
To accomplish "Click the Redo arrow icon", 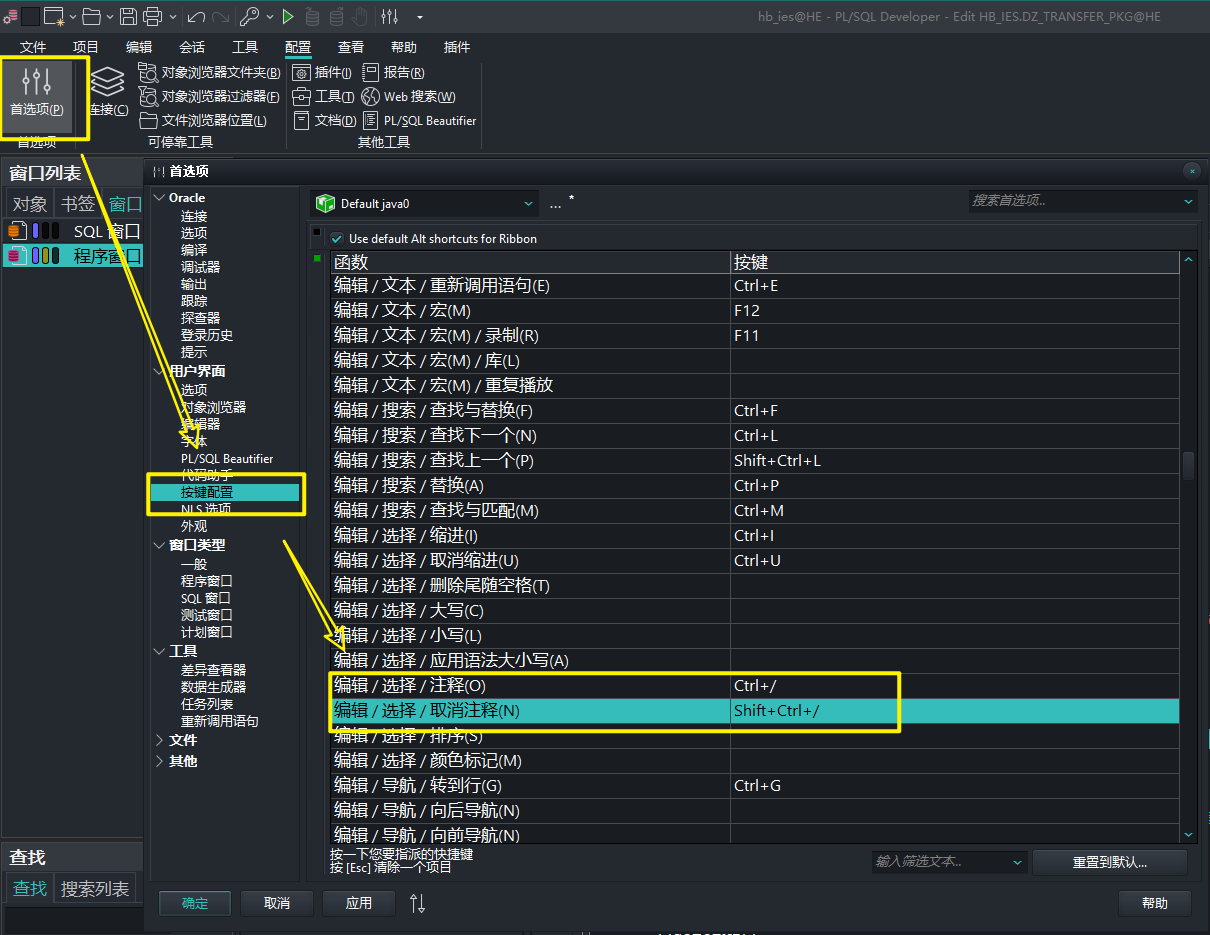I will [220, 16].
